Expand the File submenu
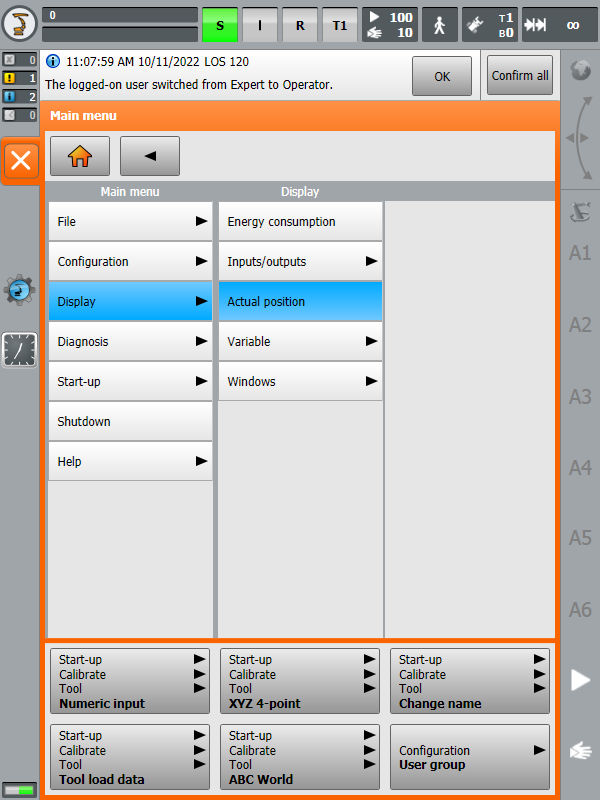 (x=130, y=222)
